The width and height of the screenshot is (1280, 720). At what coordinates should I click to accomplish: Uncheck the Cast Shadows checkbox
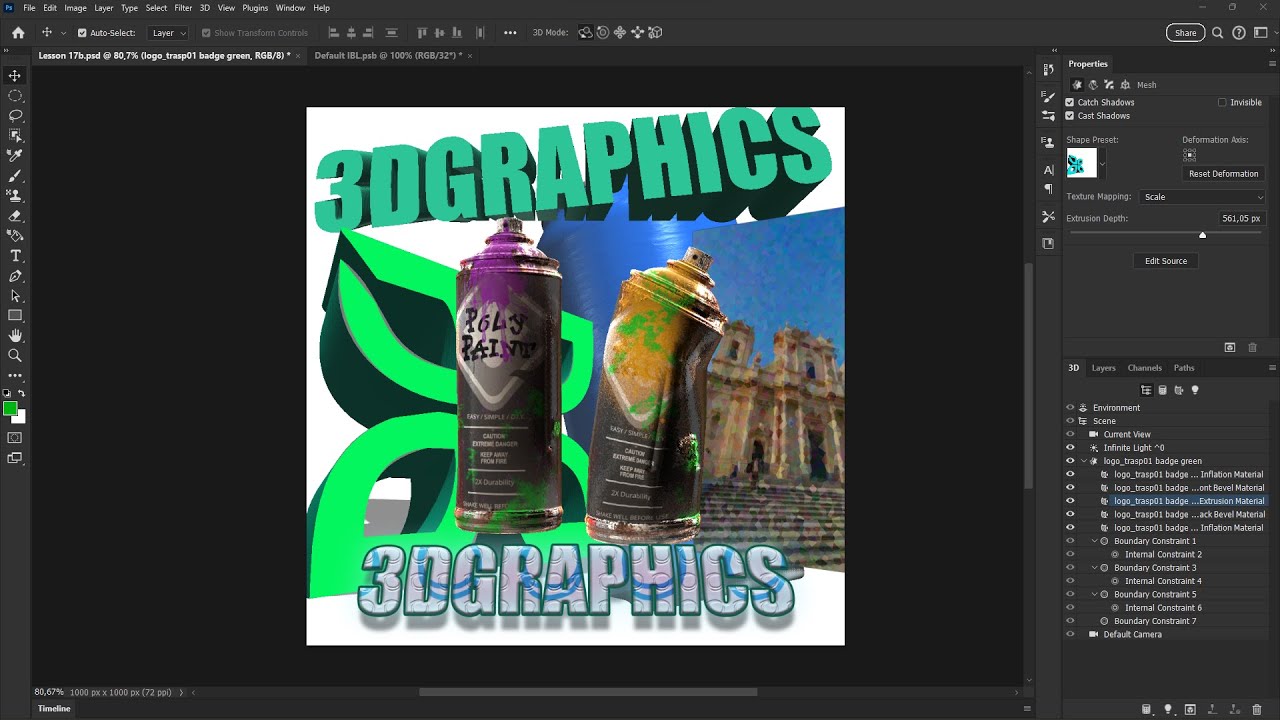point(1070,116)
